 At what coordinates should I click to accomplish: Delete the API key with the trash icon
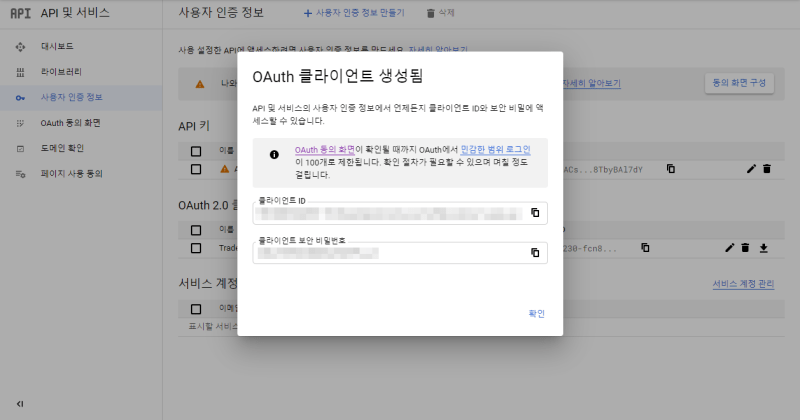point(767,169)
